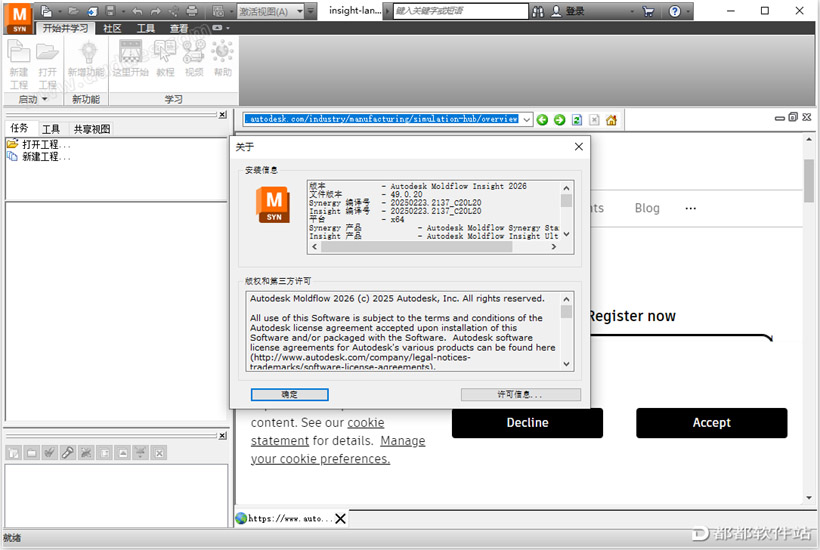The height and width of the screenshot is (550, 820).
Task: Click 打开工程... in task list
Action: (40, 144)
